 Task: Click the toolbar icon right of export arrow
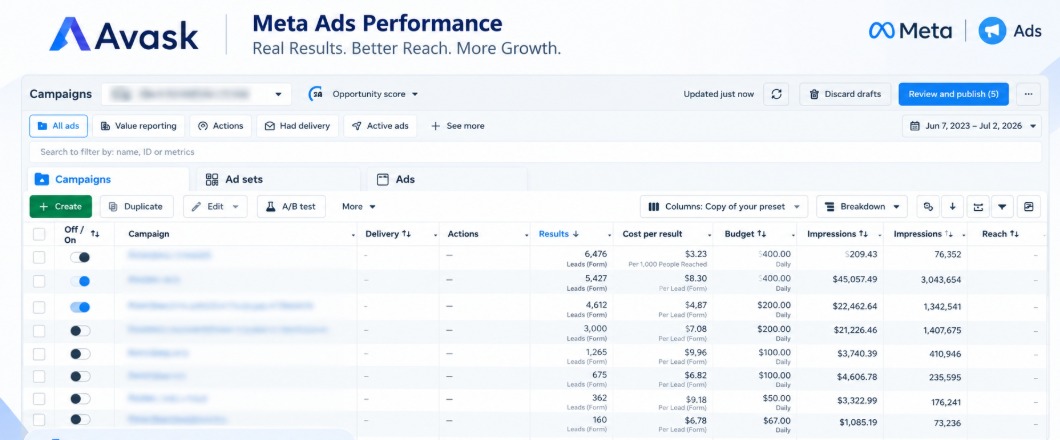978,207
